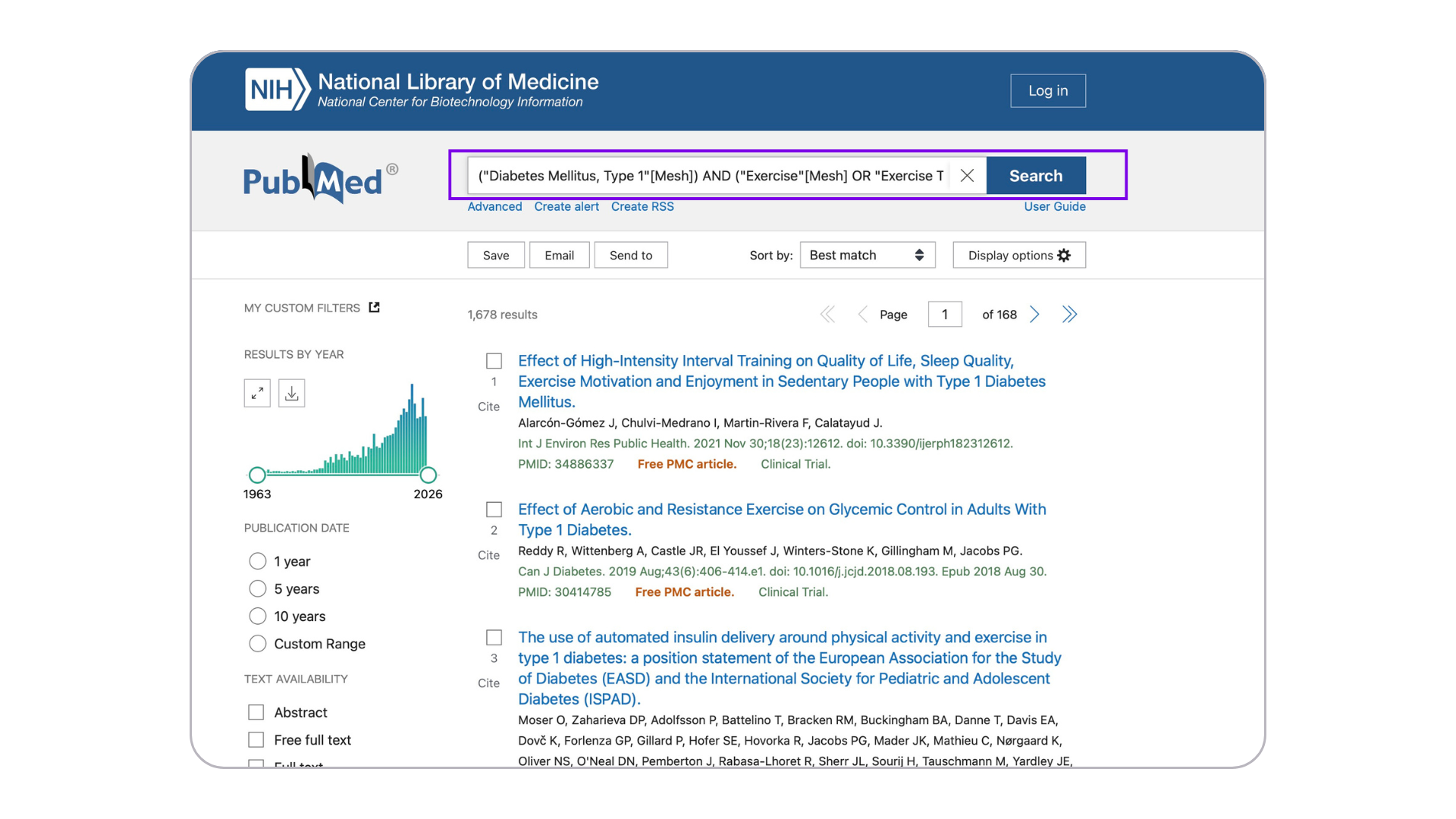Select the 5 years publication date
Screen dimensions: 1456x819
point(258,589)
